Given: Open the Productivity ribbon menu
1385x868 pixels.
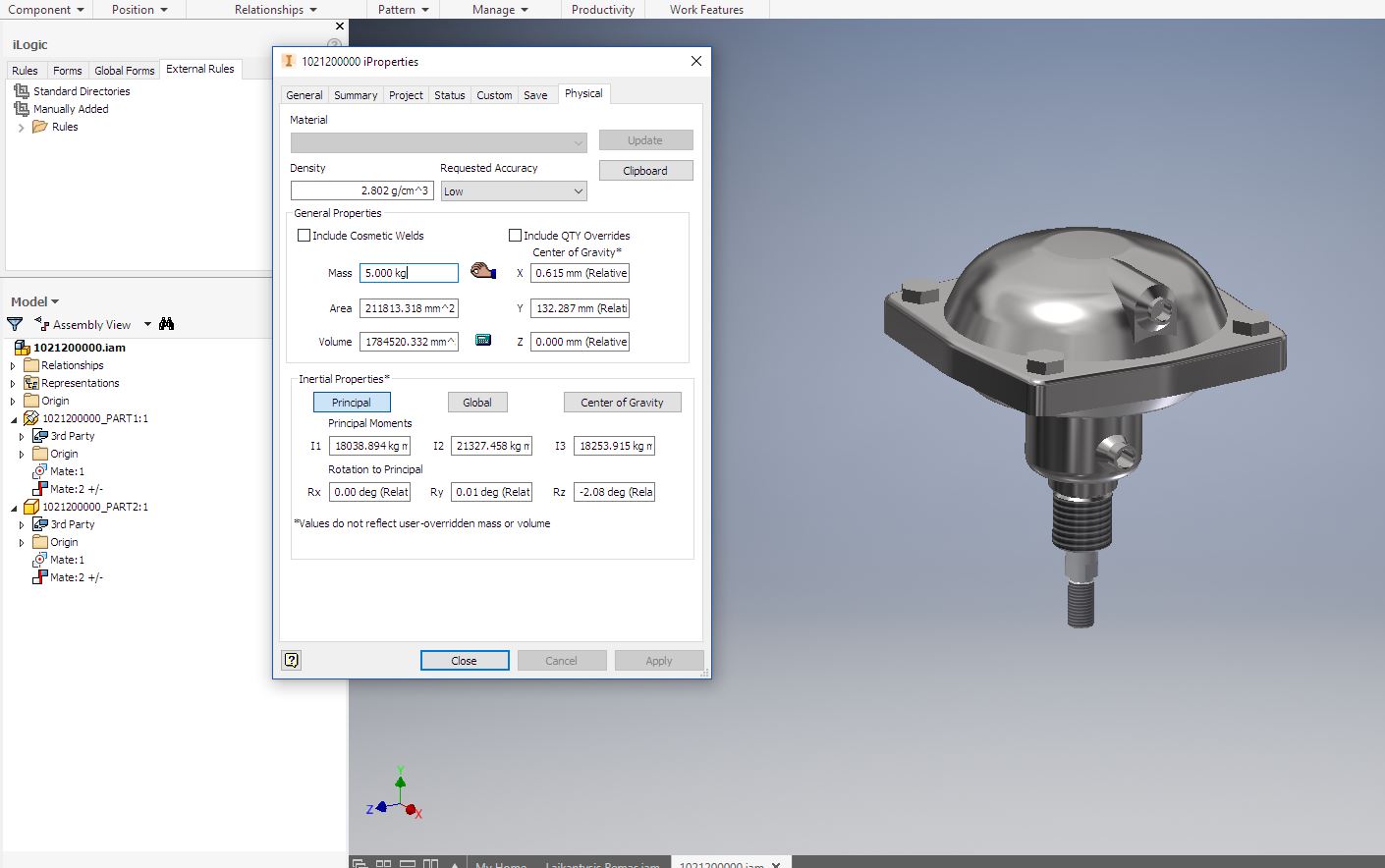Looking at the screenshot, I should click(x=602, y=10).
